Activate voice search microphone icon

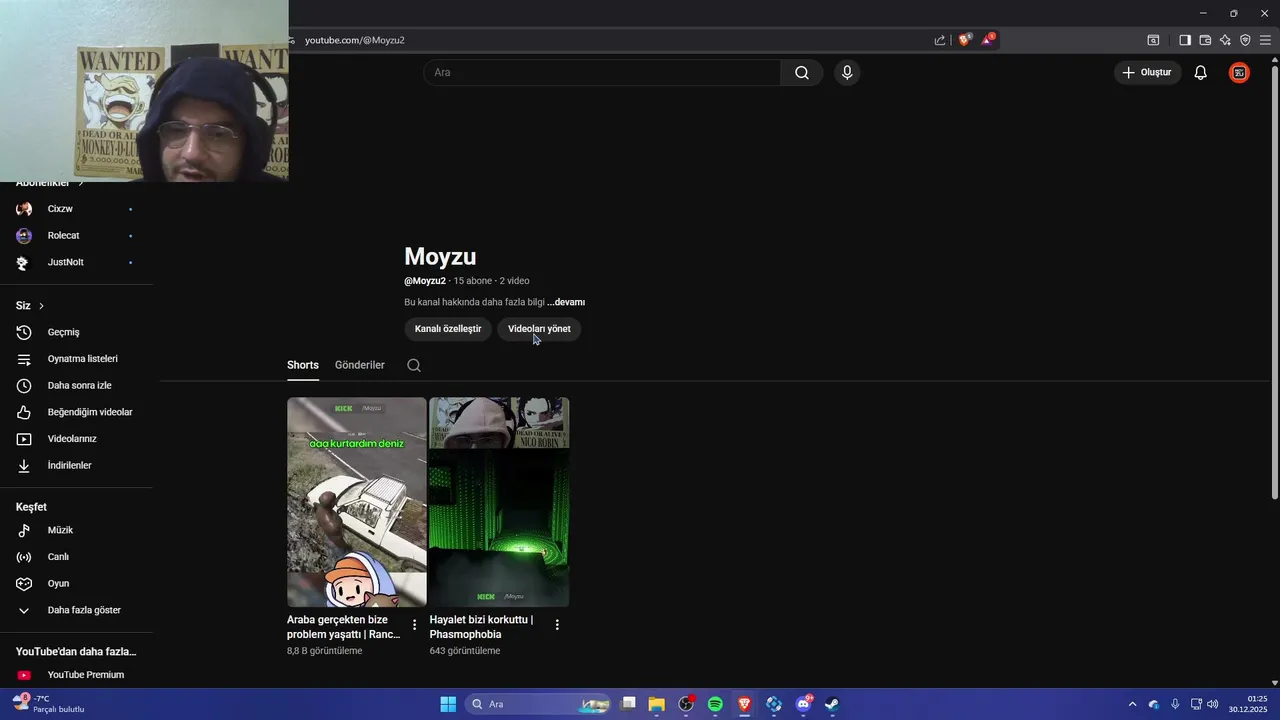click(x=847, y=73)
